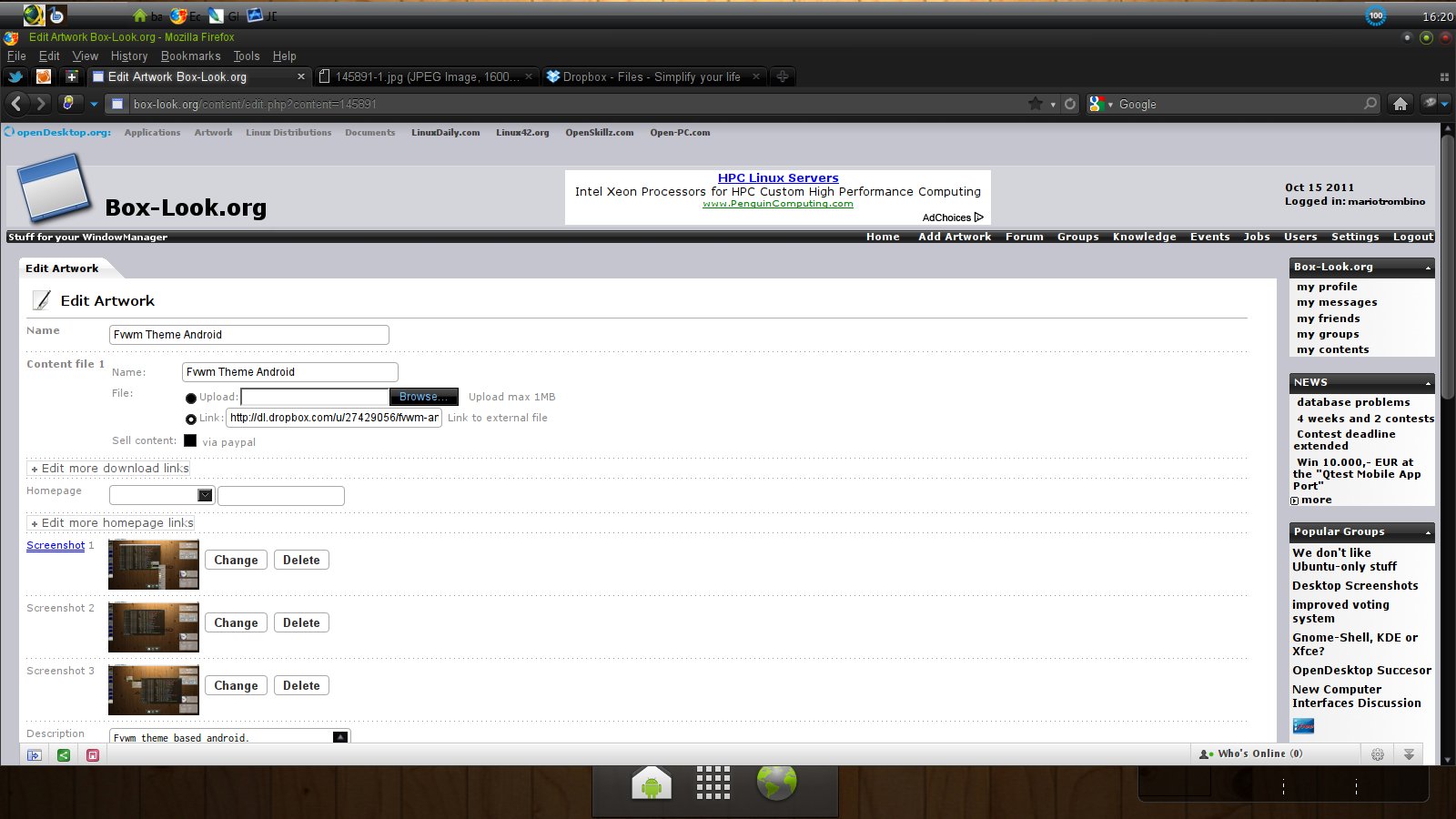Open the pinned Google Plus tab
Viewport: 1456px width, 819px height.
[x=71, y=76]
